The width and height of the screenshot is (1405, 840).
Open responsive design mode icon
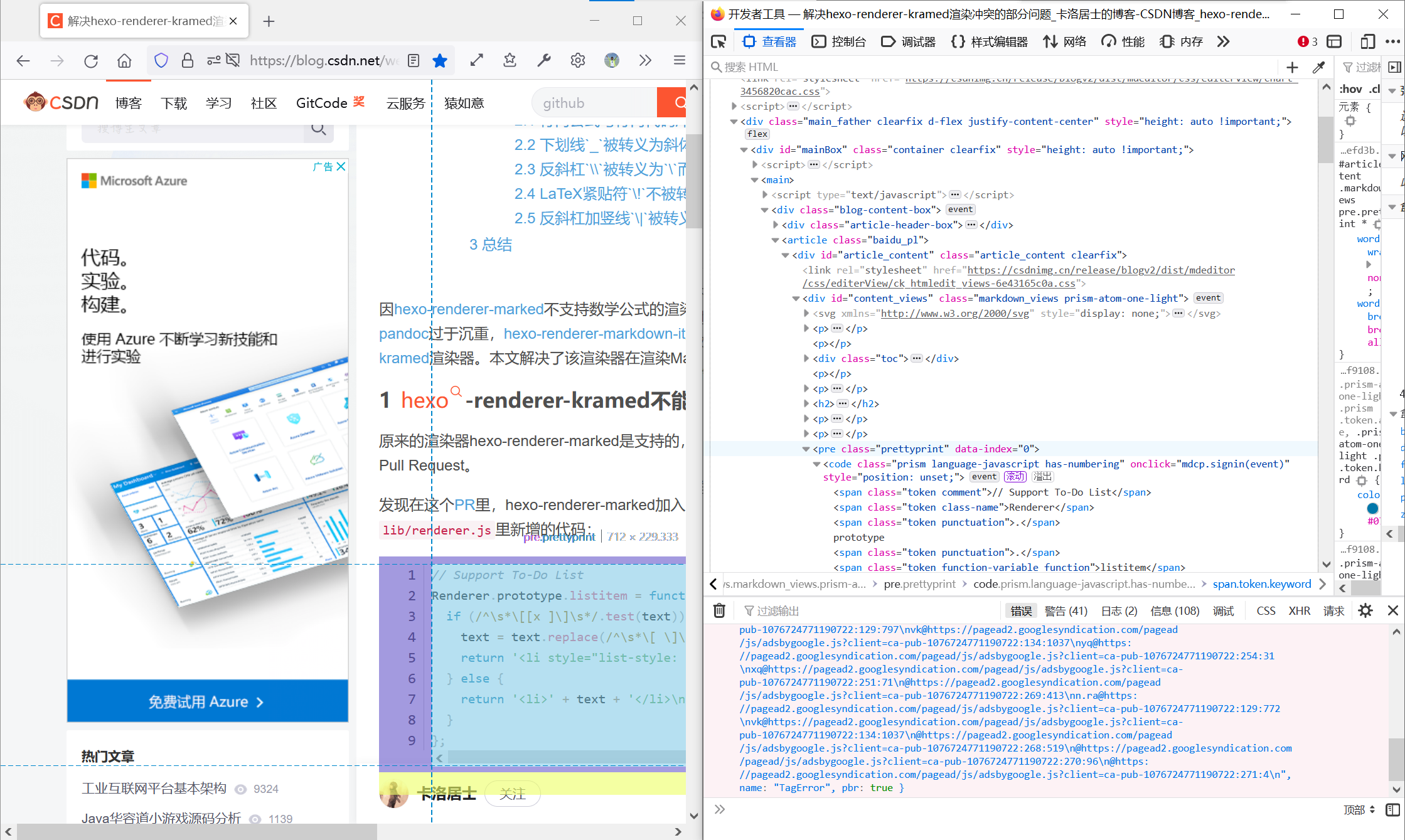click(1367, 42)
